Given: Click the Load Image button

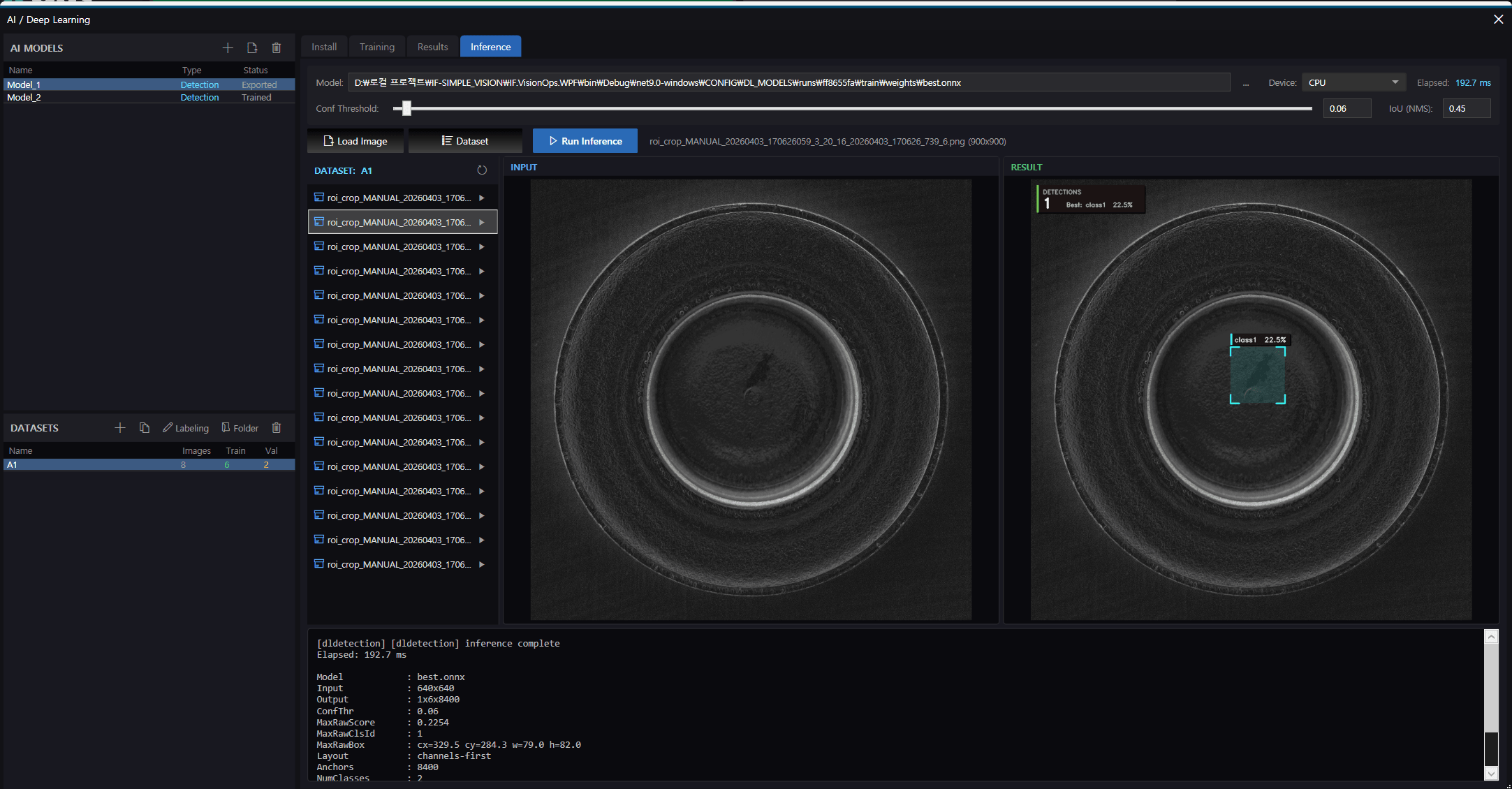Looking at the screenshot, I should click(x=355, y=141).
